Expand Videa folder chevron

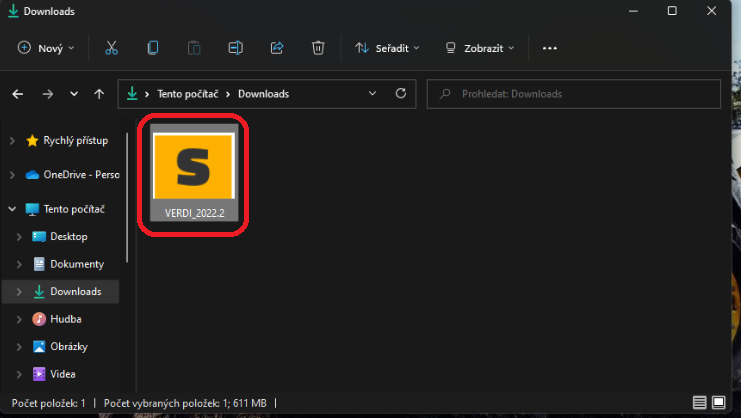click(x=19, y=374)
